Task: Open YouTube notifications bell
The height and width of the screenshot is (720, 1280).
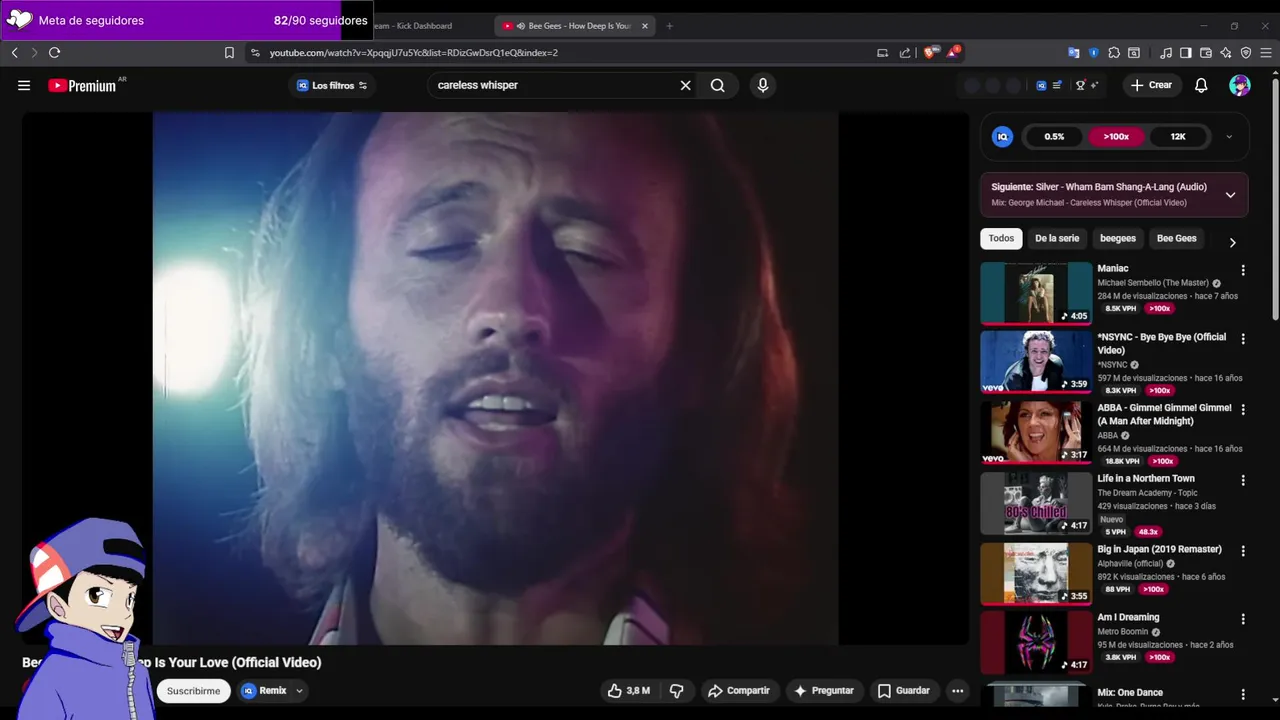Action: [x=1201, y=86]
